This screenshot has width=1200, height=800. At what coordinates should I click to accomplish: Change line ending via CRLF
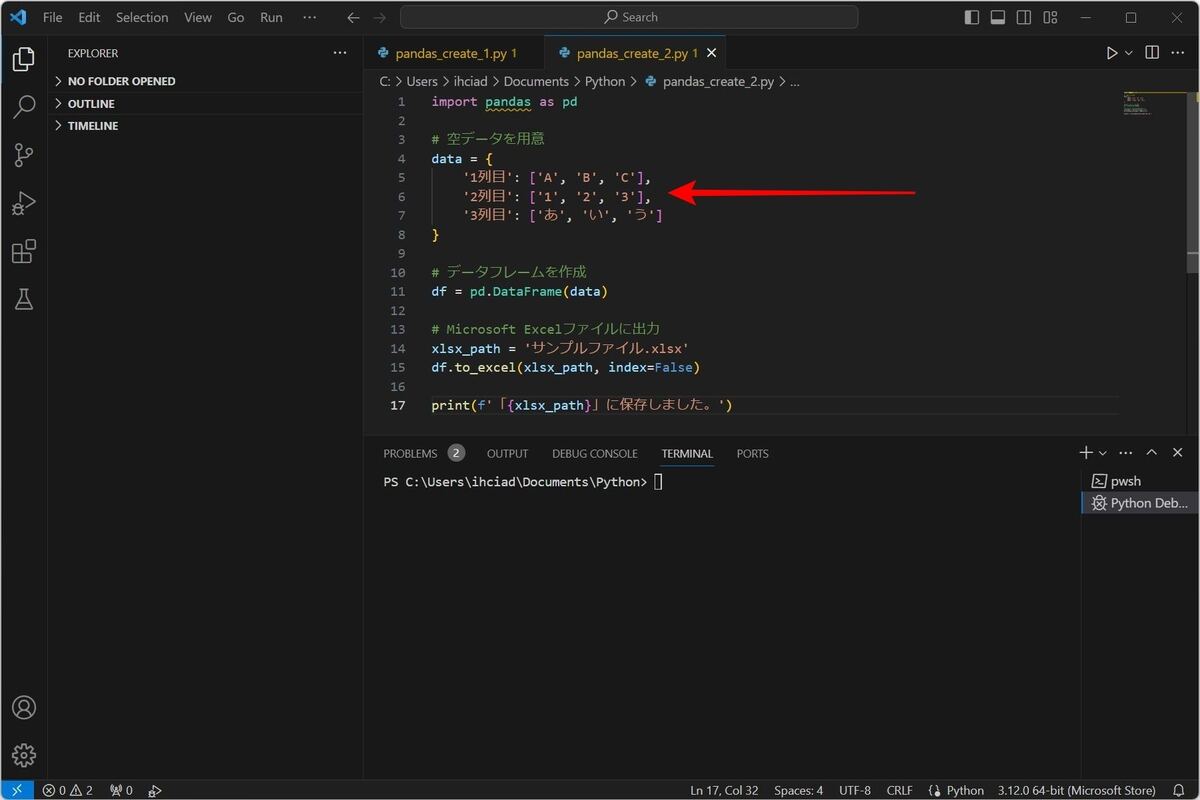899,790
